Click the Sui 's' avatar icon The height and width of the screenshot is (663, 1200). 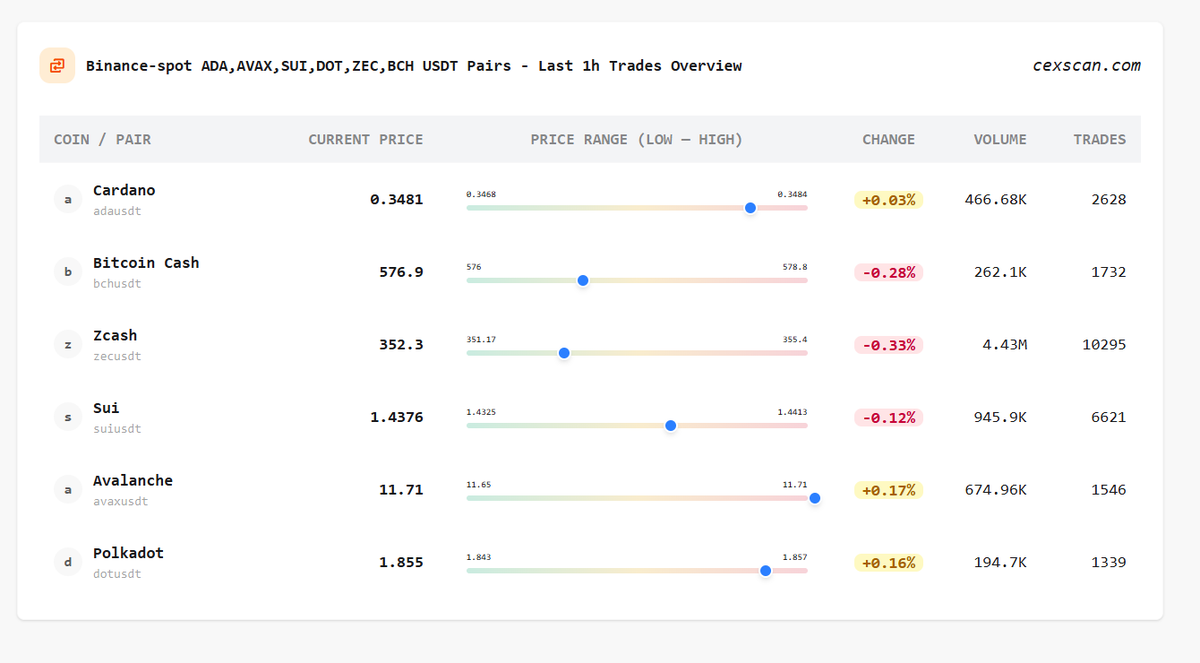coord(68,417)
